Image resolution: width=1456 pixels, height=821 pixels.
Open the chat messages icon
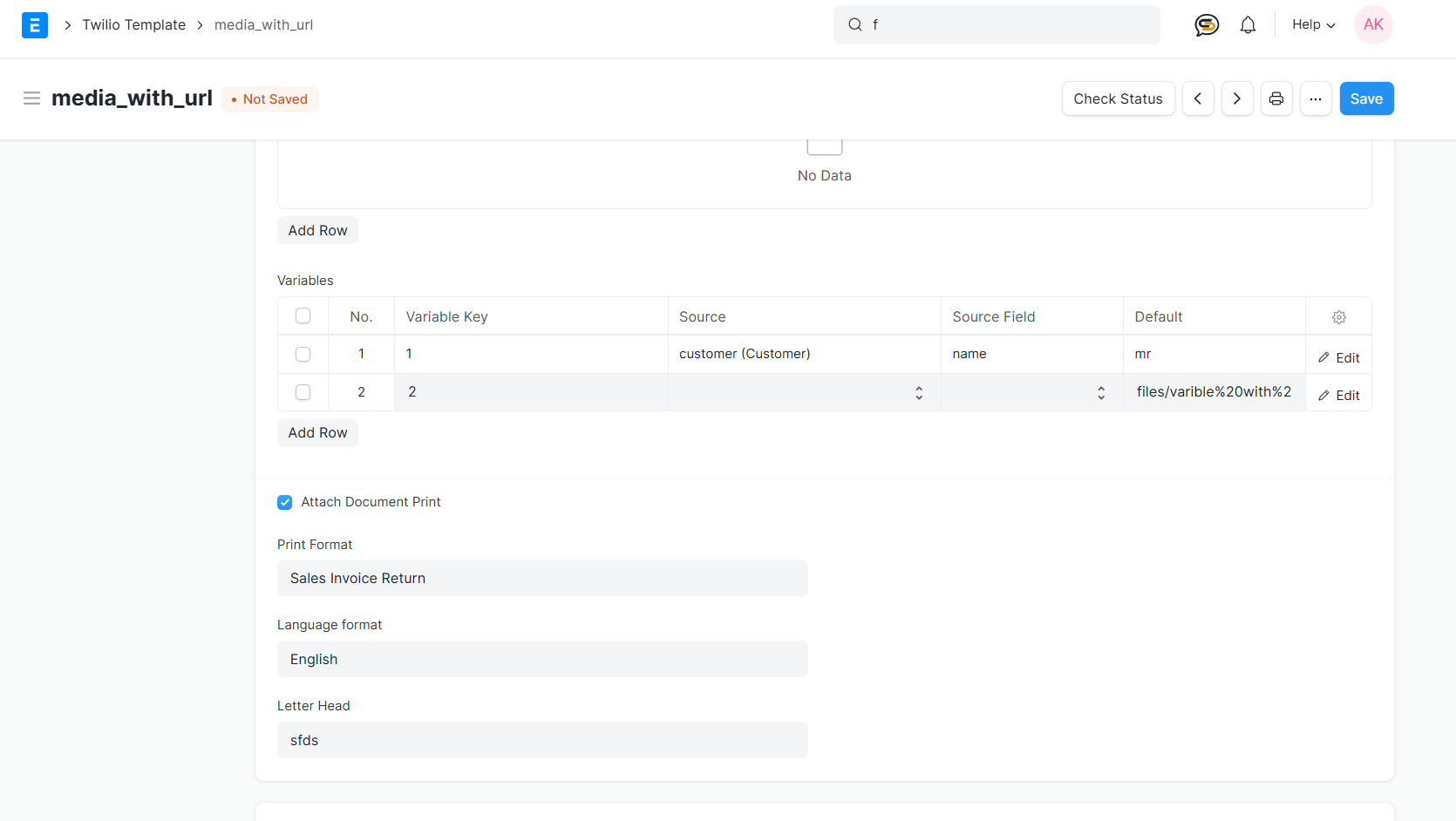[1206, 25]
